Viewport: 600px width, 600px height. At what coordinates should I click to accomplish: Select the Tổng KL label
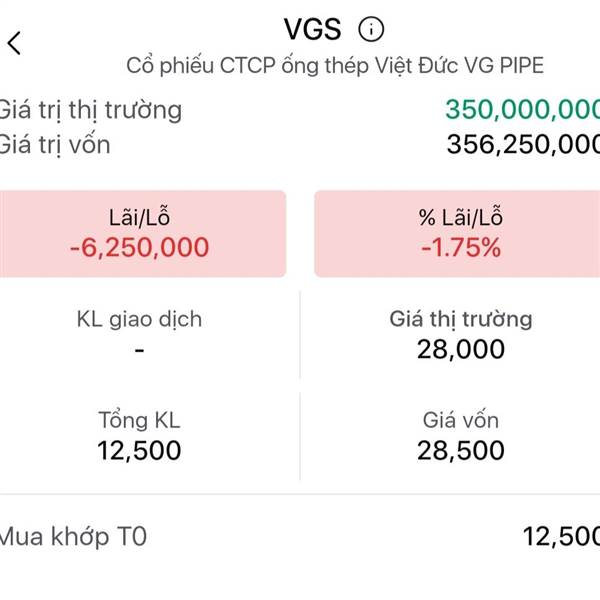139,420
